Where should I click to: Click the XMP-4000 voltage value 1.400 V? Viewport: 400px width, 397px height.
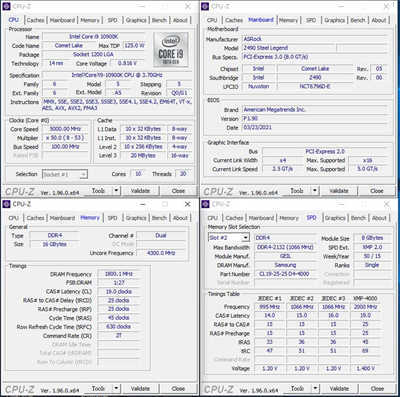(x=366, y=369)
